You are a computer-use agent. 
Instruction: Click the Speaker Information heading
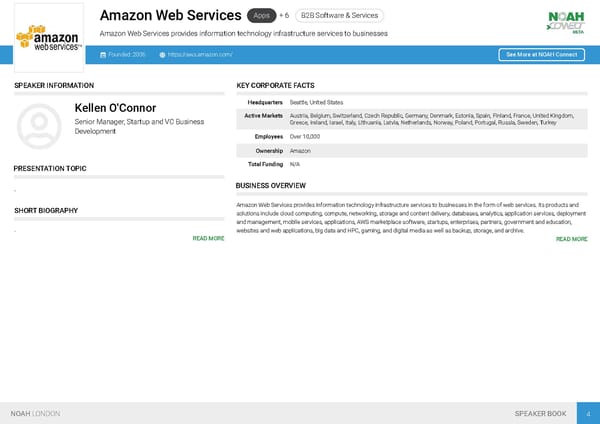[54, 86]
